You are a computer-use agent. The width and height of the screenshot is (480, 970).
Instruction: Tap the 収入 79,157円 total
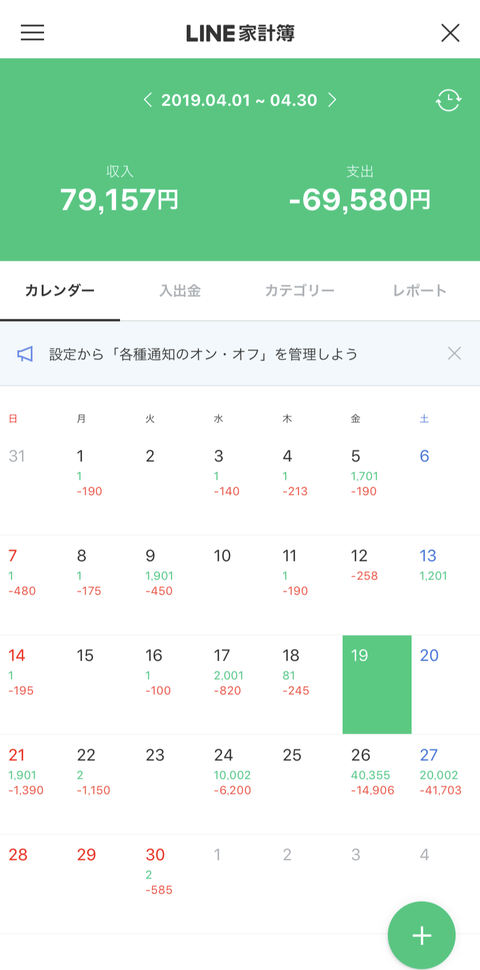tap(119, 191)
